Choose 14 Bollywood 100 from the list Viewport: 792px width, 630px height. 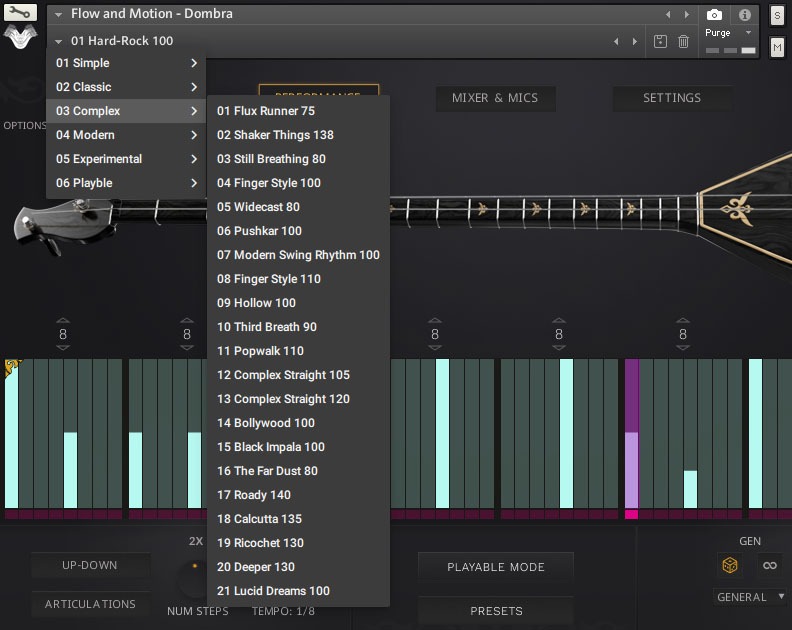pyautogui.click(x=266, y=423)
